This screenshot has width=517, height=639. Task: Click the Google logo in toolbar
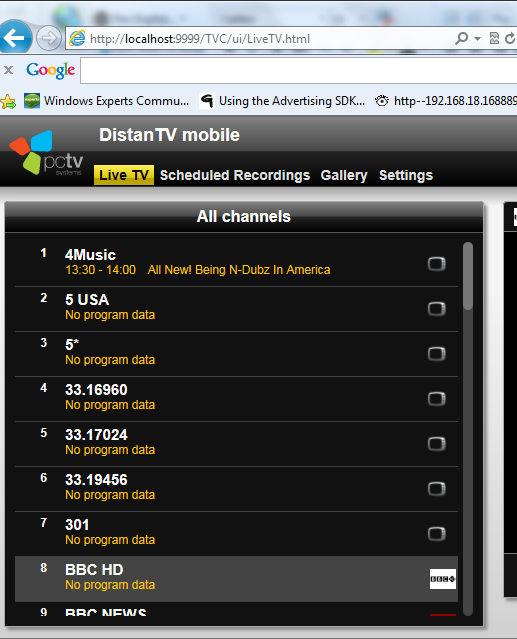51,71
